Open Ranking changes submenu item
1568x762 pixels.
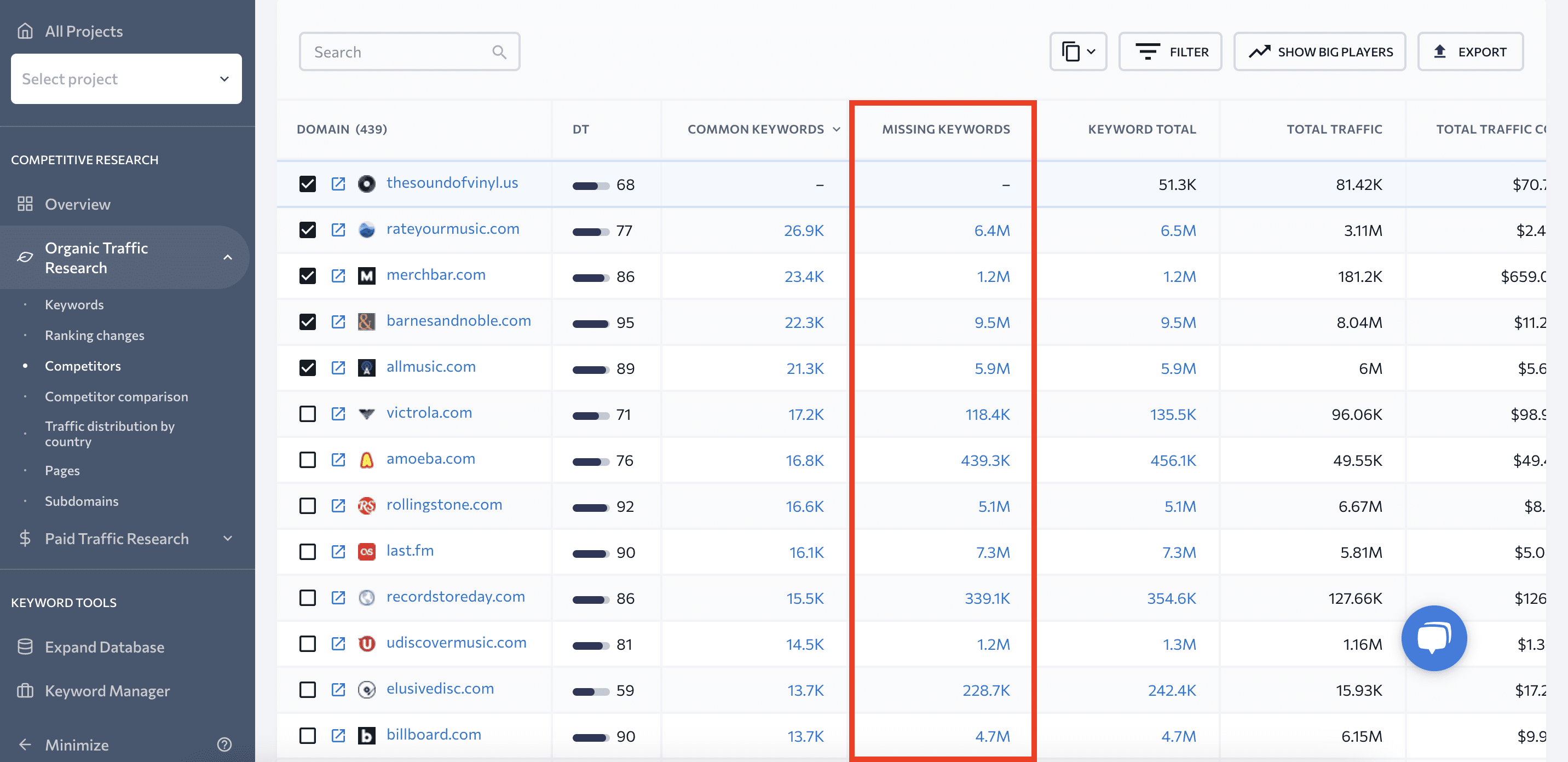[x=94, y=335]
